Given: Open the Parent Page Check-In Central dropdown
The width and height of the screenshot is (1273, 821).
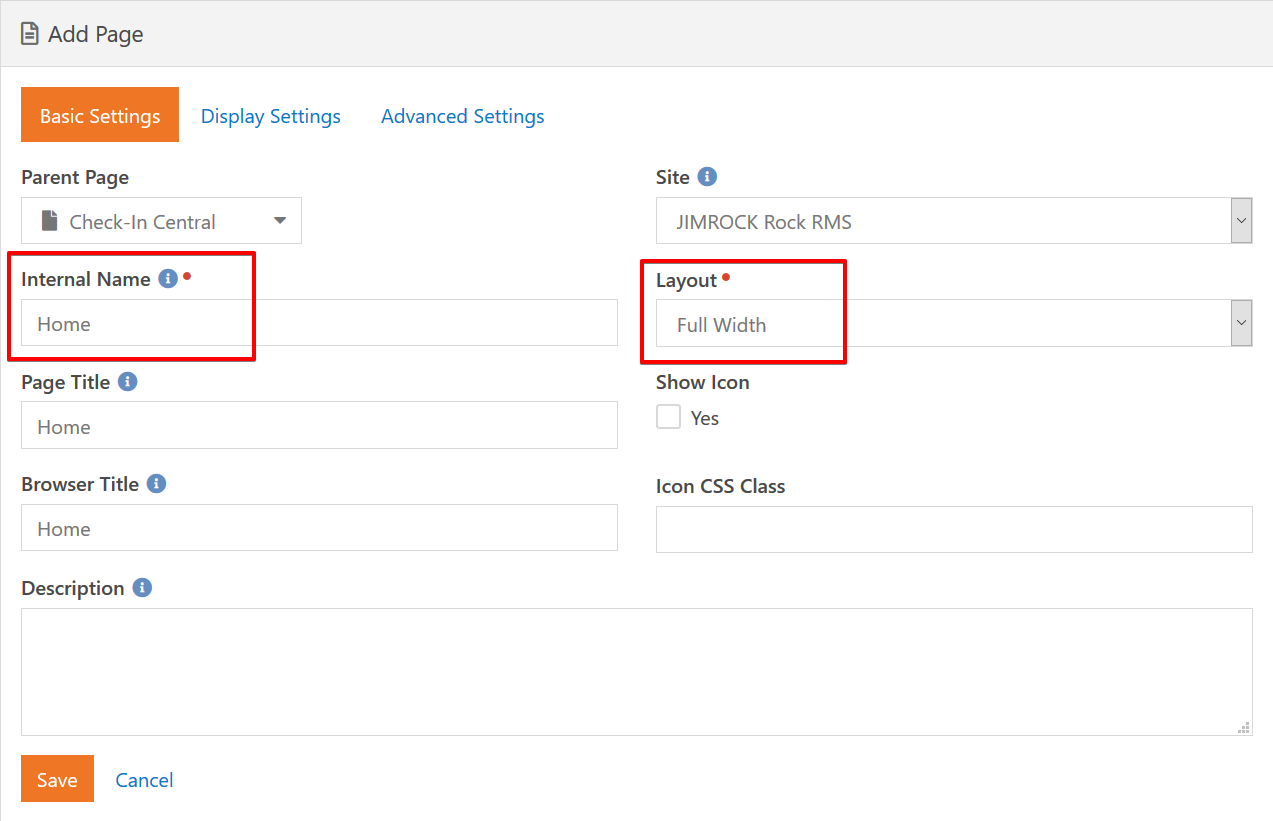Looking at the screenshot, I should tap(161, 221).
